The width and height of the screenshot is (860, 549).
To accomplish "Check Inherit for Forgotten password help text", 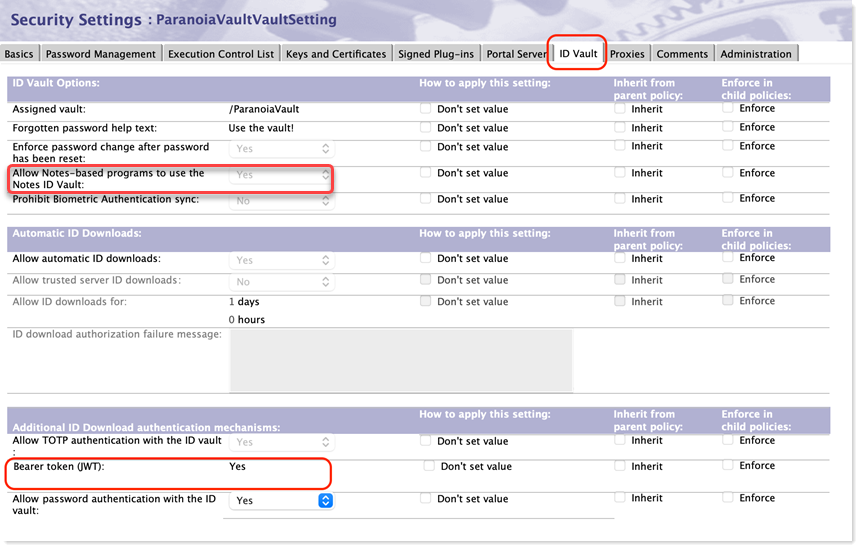I will tap(620, 127).
